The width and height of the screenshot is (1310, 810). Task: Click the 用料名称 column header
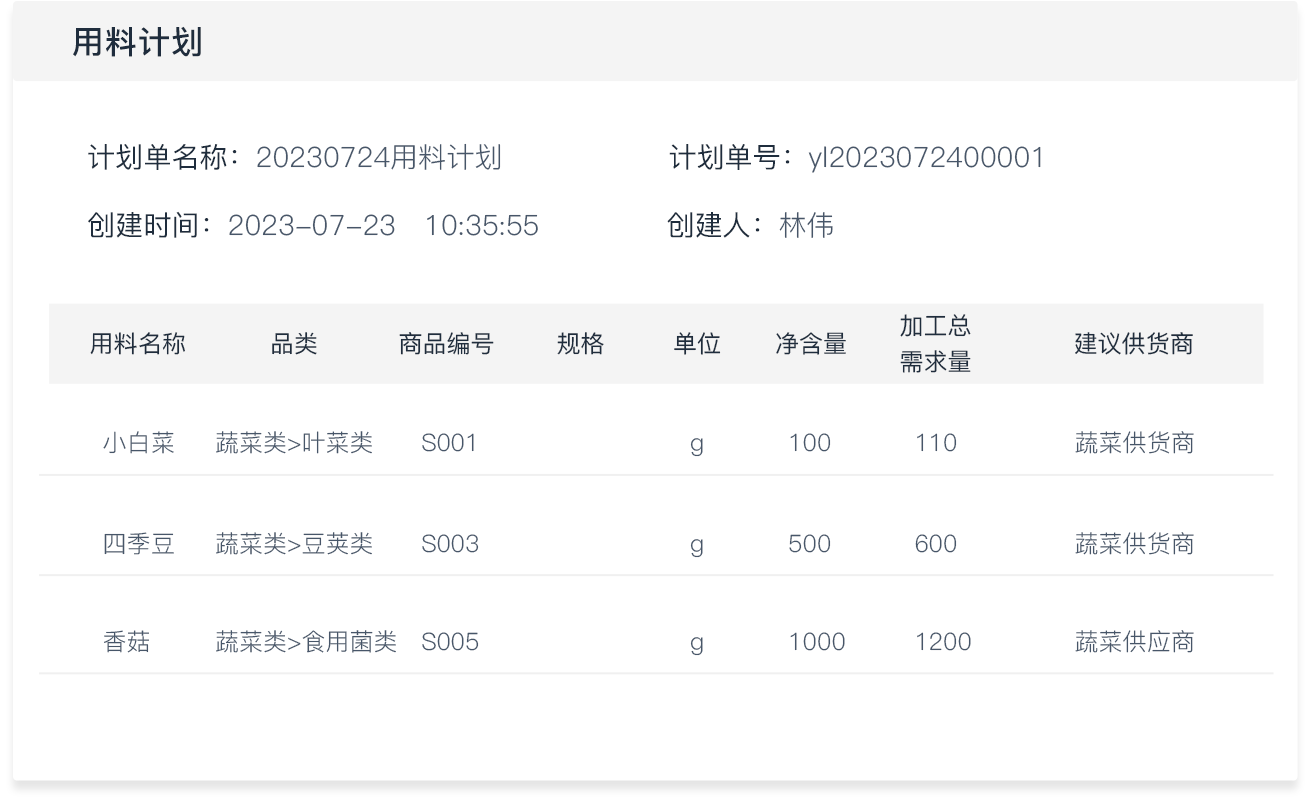click(138, 345)
